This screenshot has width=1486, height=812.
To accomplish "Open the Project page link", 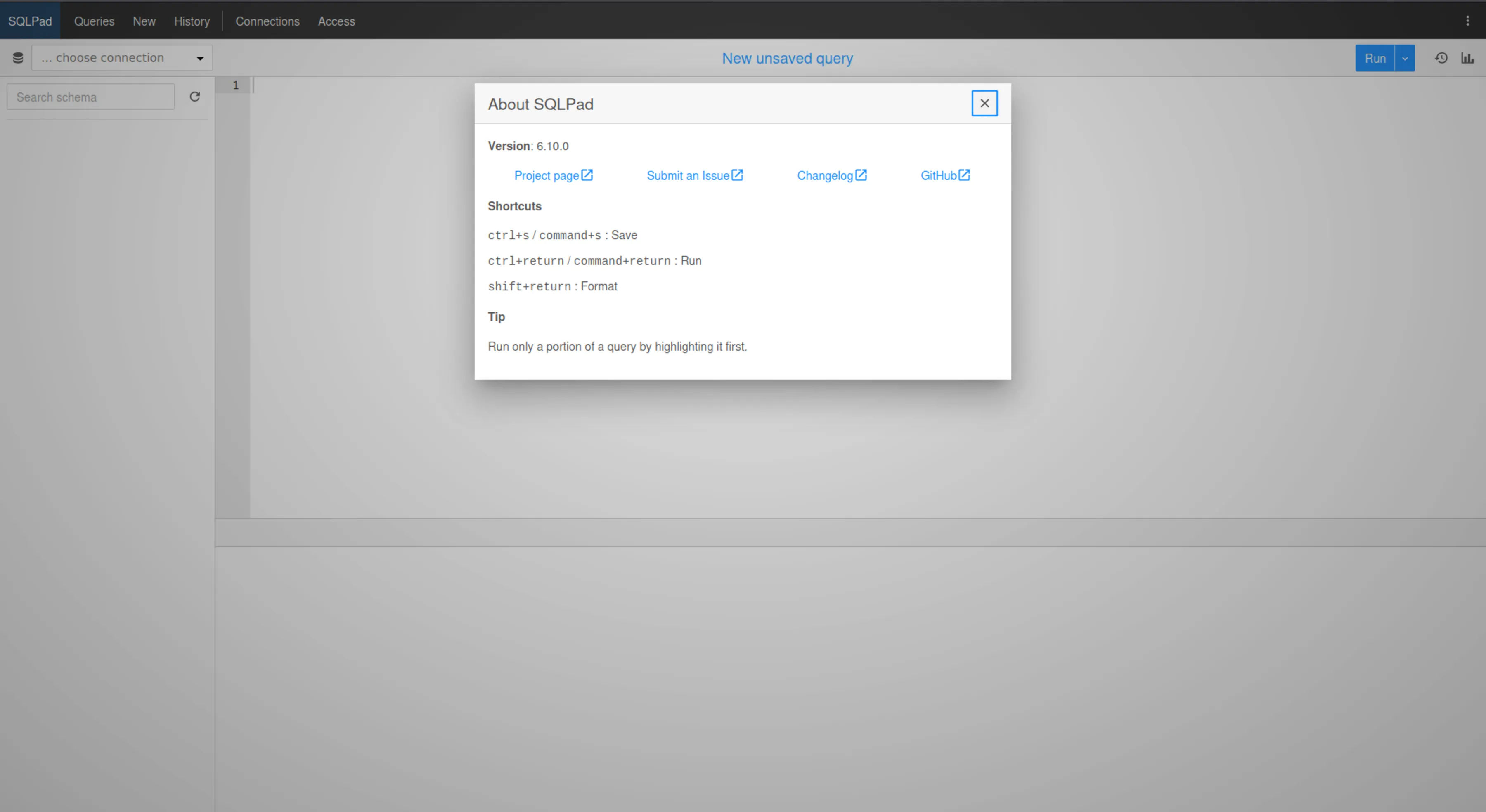I will (553, 175).
